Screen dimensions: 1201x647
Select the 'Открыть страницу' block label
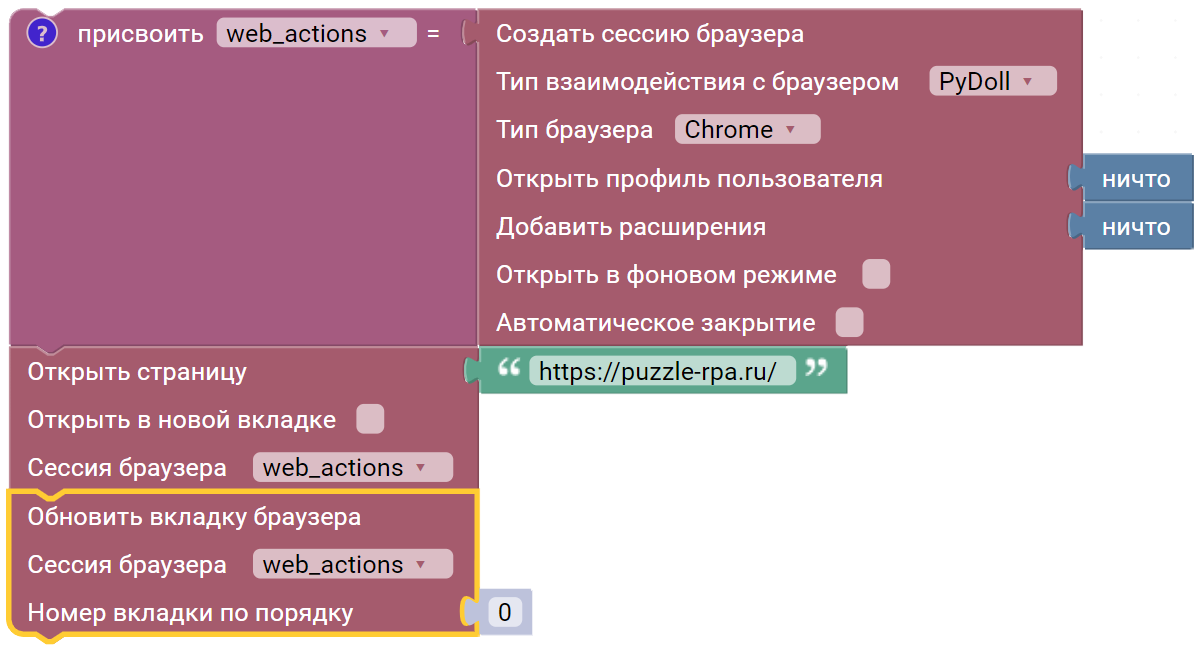pos(137,372)
